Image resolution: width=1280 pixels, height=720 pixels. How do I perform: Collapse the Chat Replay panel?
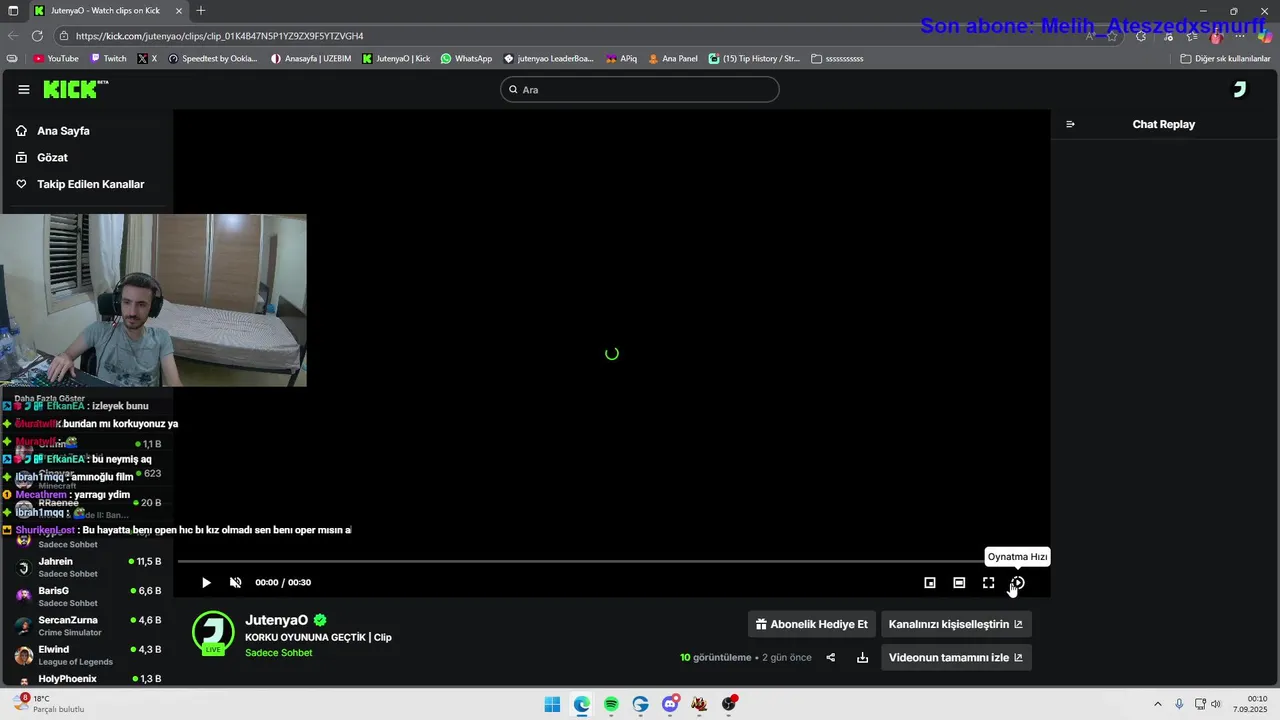[x=1070, y=124]
